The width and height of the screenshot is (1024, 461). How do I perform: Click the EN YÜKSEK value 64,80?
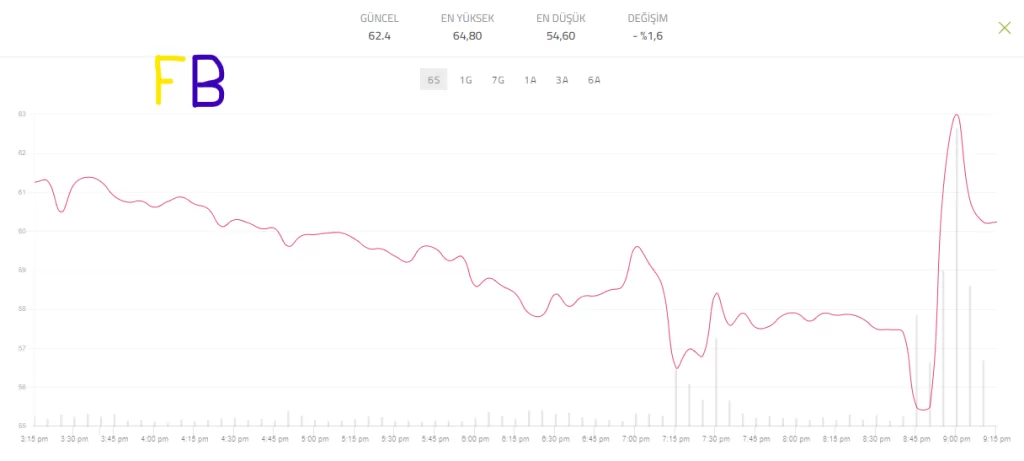(467, 37)
